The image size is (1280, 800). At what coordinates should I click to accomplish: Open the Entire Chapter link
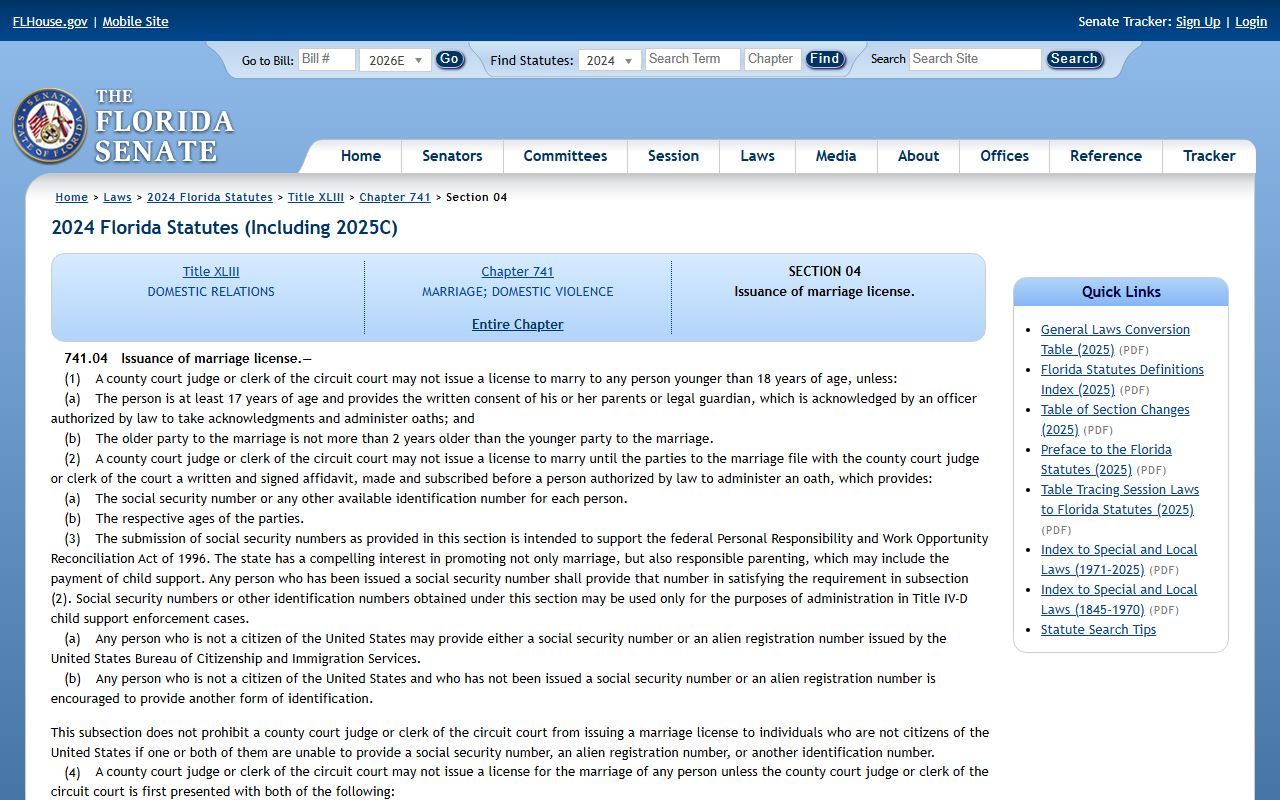(518, 324)
